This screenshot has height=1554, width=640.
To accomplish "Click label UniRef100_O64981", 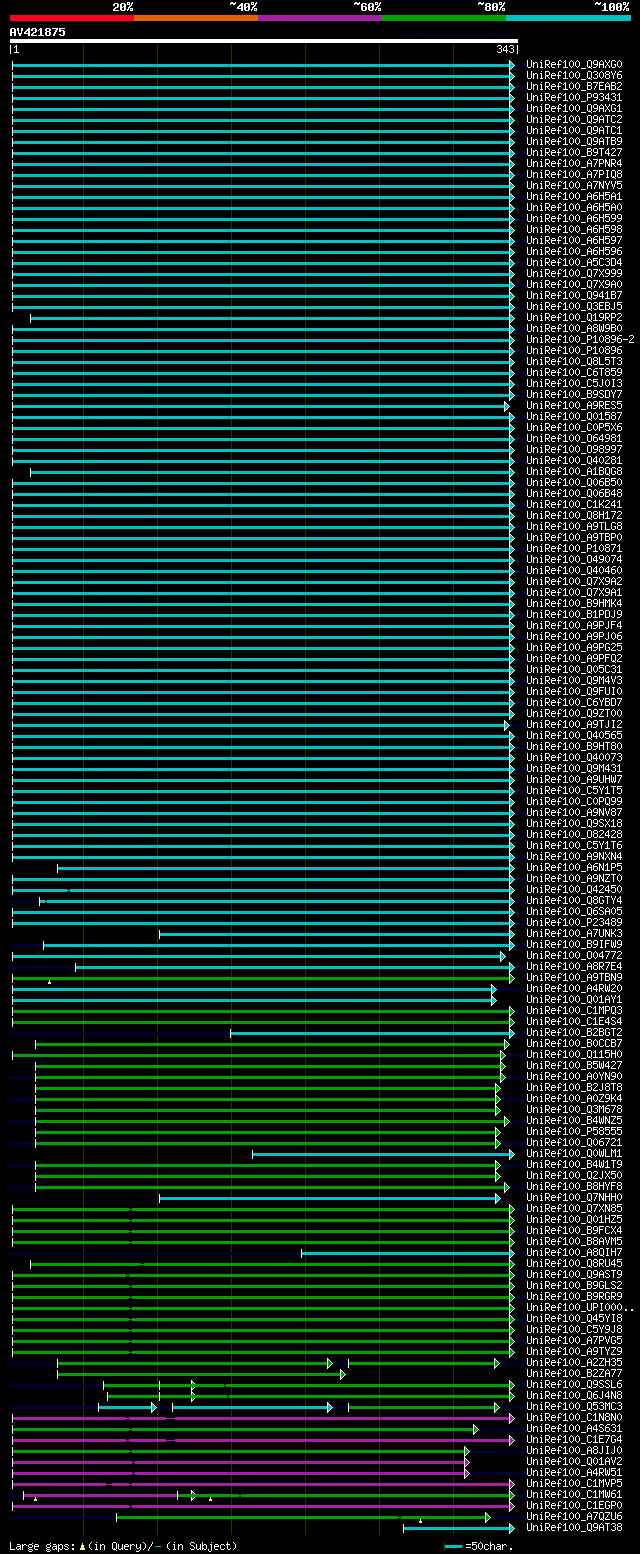I will tap(574, 439).
